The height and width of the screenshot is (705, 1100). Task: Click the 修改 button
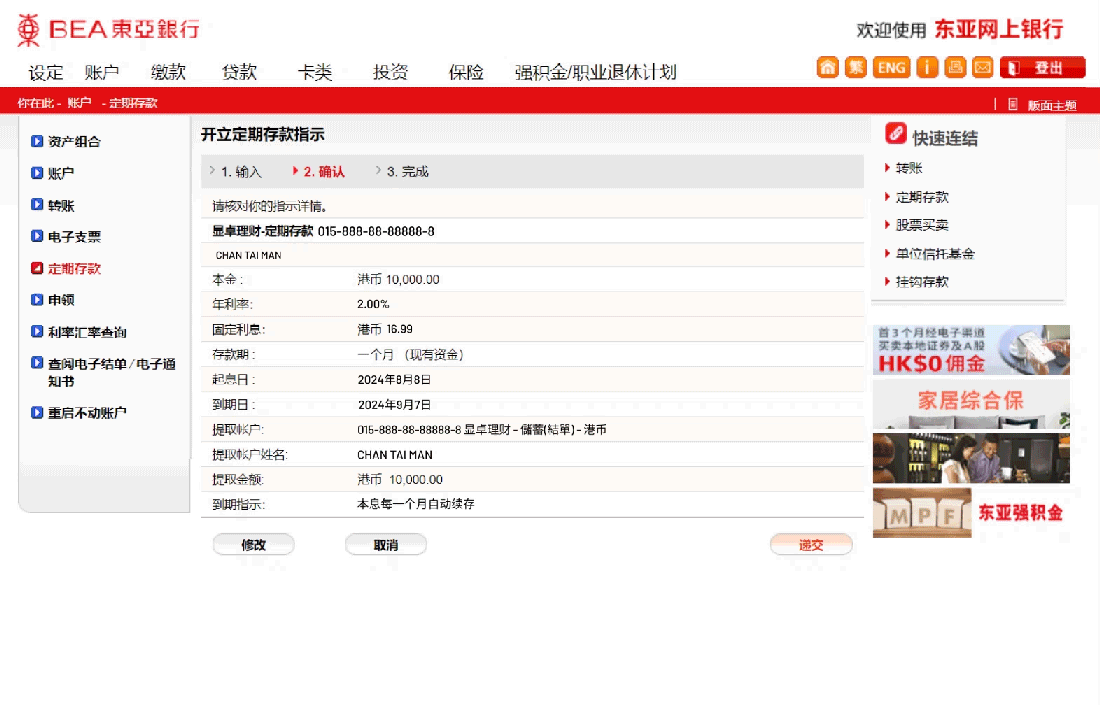tap(254, 544)
